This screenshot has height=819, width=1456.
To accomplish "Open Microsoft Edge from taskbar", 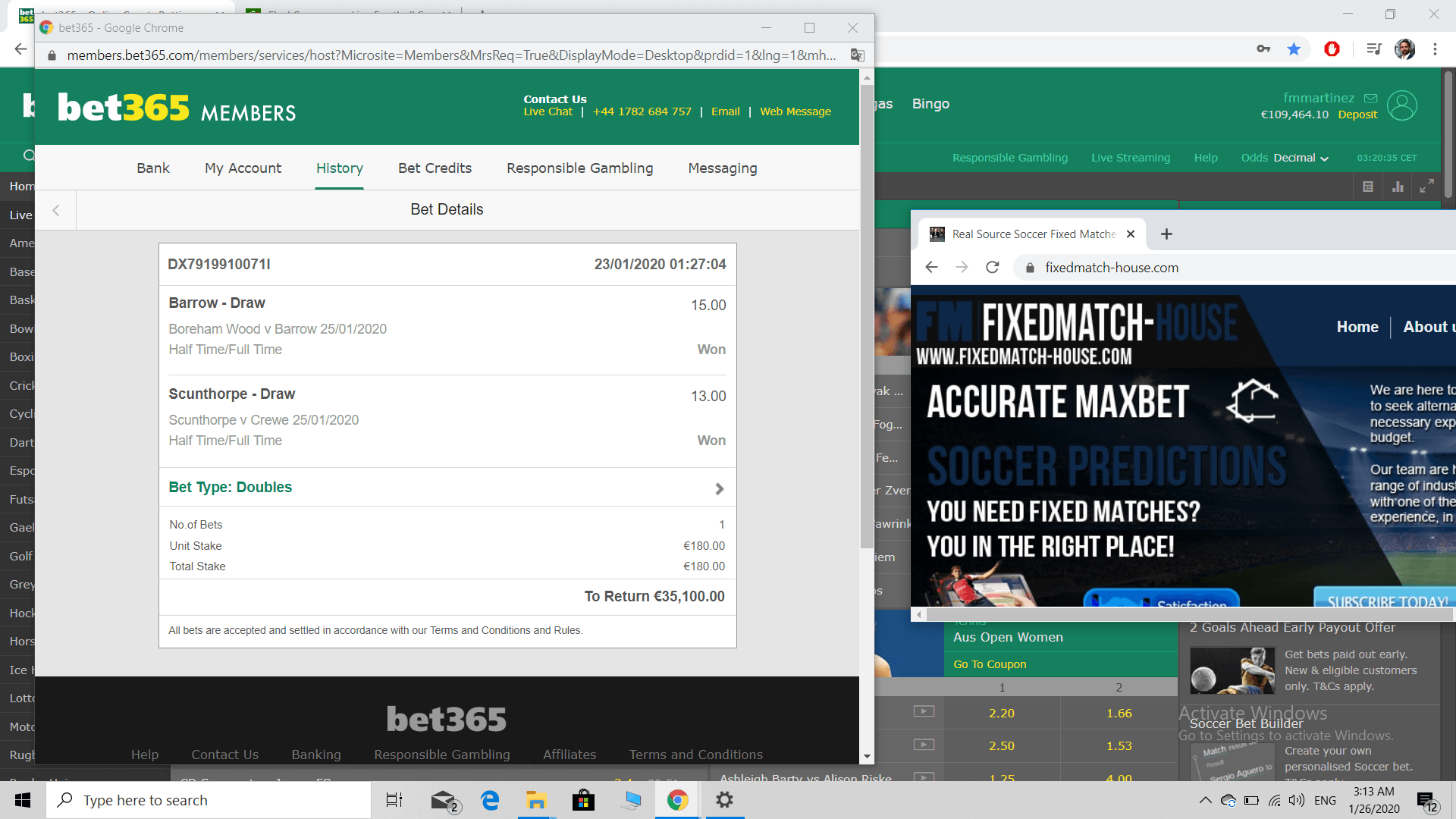I will (490, 800).
